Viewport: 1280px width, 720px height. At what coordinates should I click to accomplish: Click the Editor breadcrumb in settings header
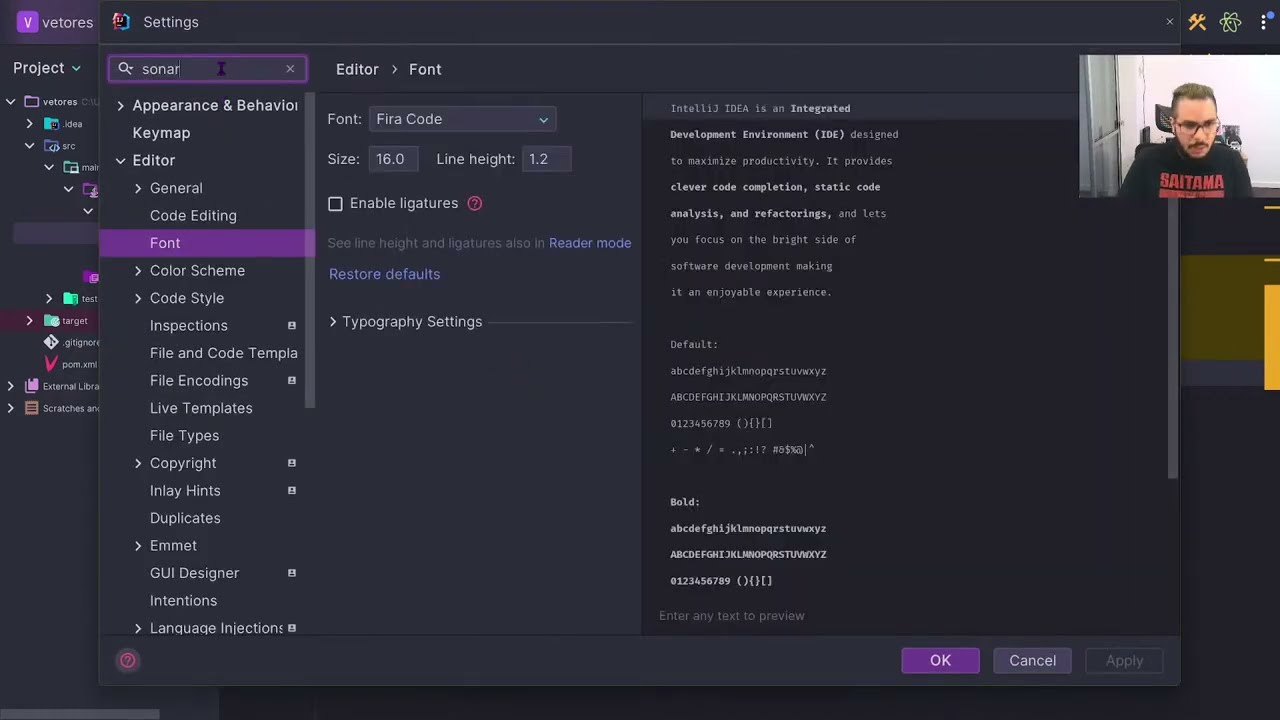coord(357,69)
